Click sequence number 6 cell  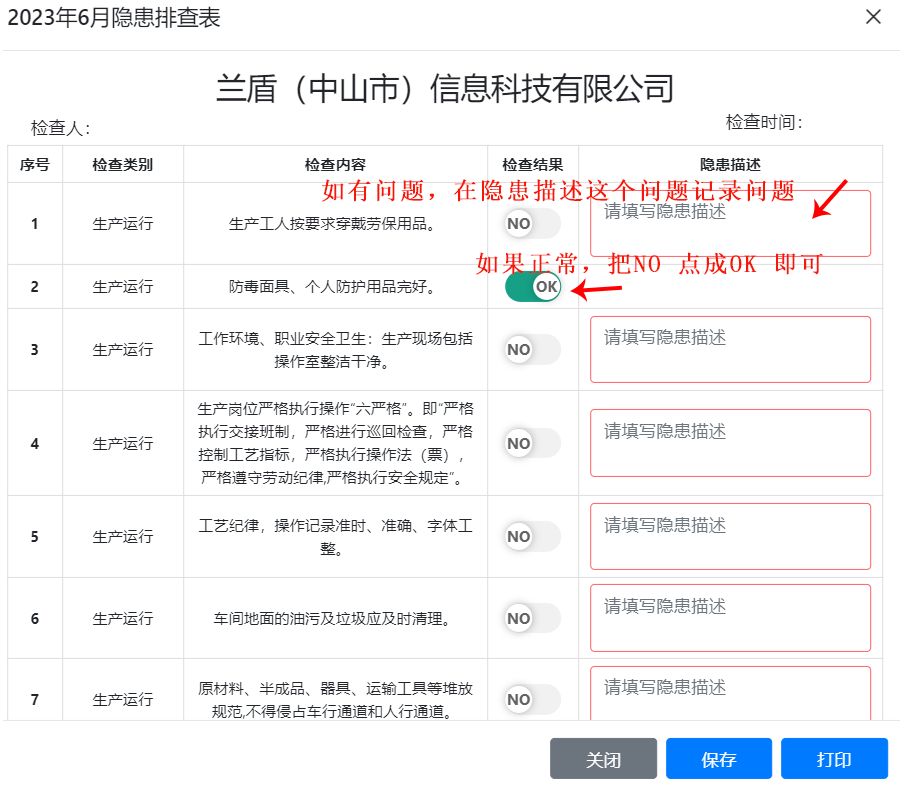coord(34,618)
